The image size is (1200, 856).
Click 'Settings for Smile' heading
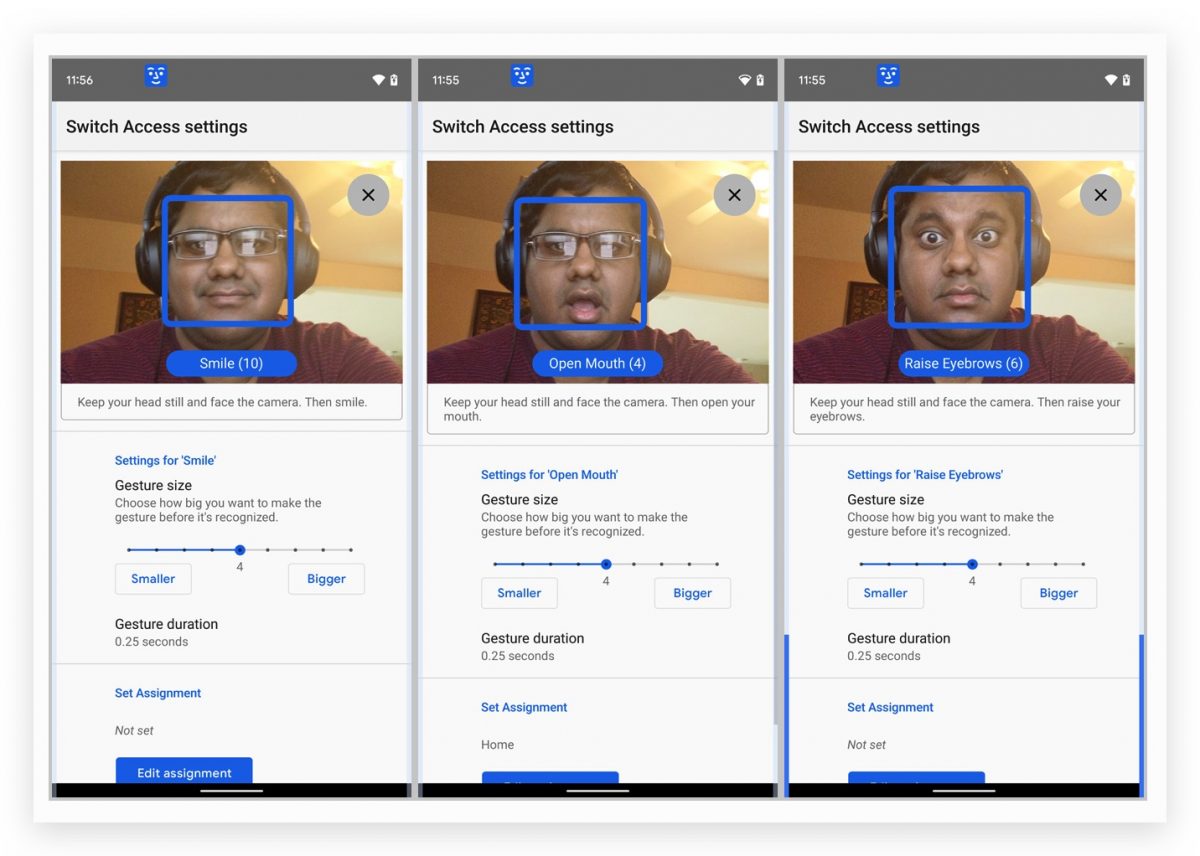coord(165,461)
